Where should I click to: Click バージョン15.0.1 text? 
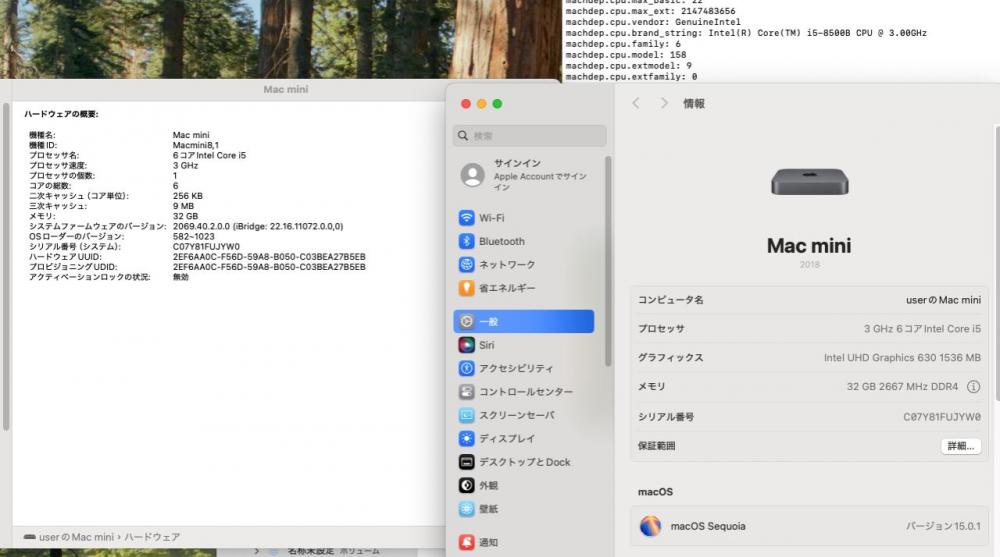pos(943,526)
